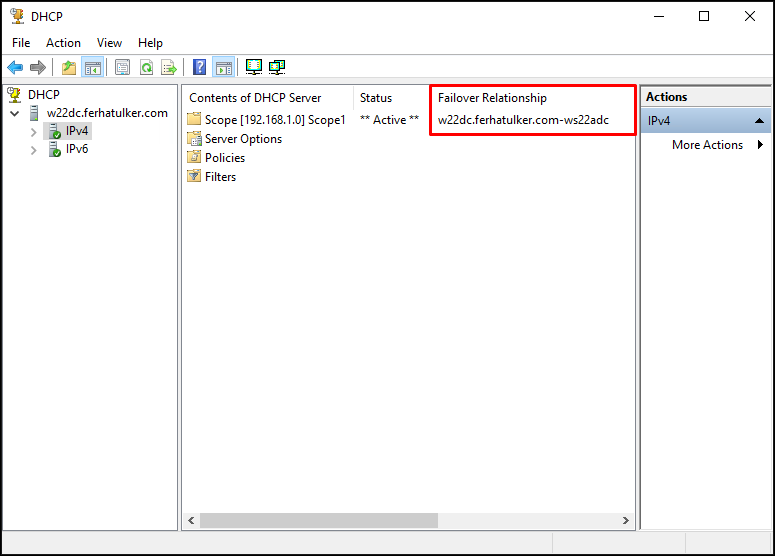Select the Filters folder item
This screenshot has width=775, height=556.
[220, 176]
